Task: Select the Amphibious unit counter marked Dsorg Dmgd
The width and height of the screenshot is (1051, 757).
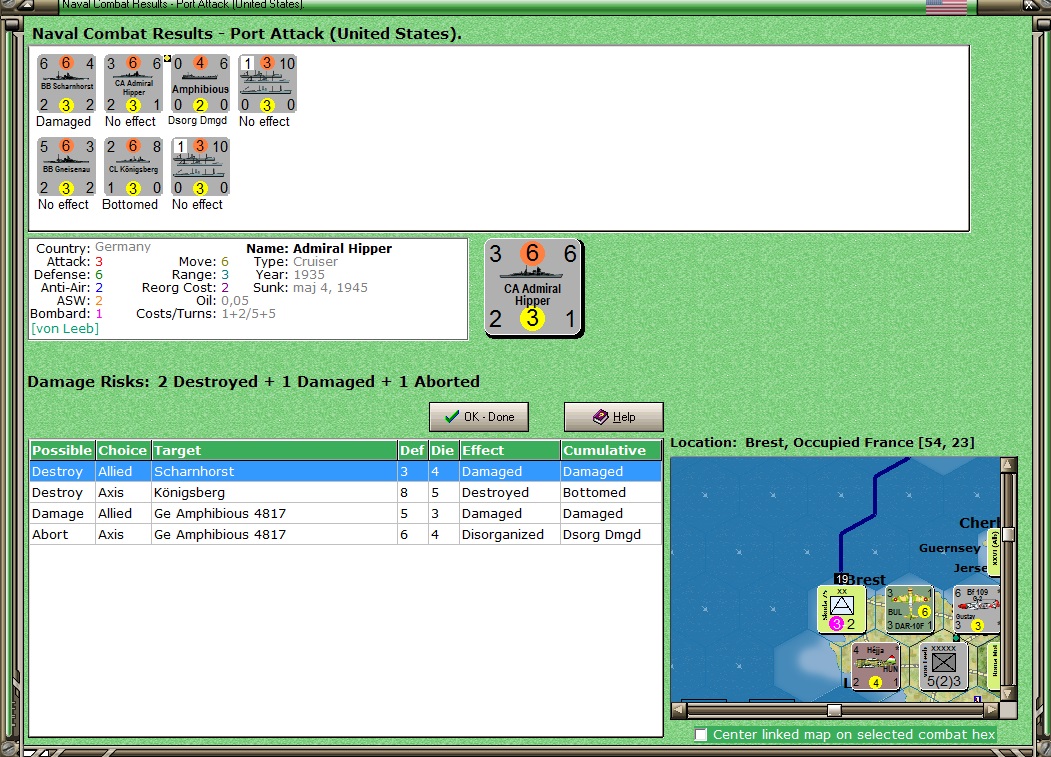Action: click(x=200, y=84)
